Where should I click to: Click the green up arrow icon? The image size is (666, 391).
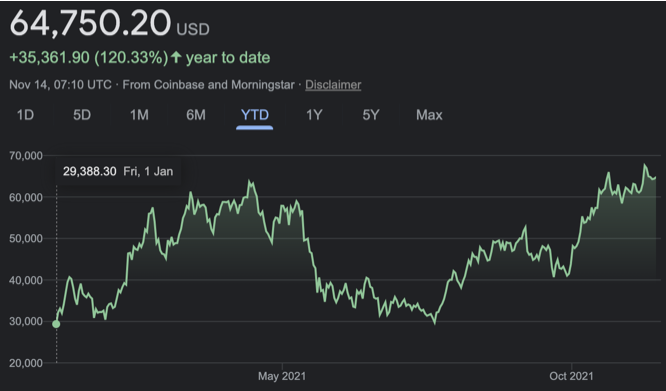pyautogui.click(x=176, y=57)
